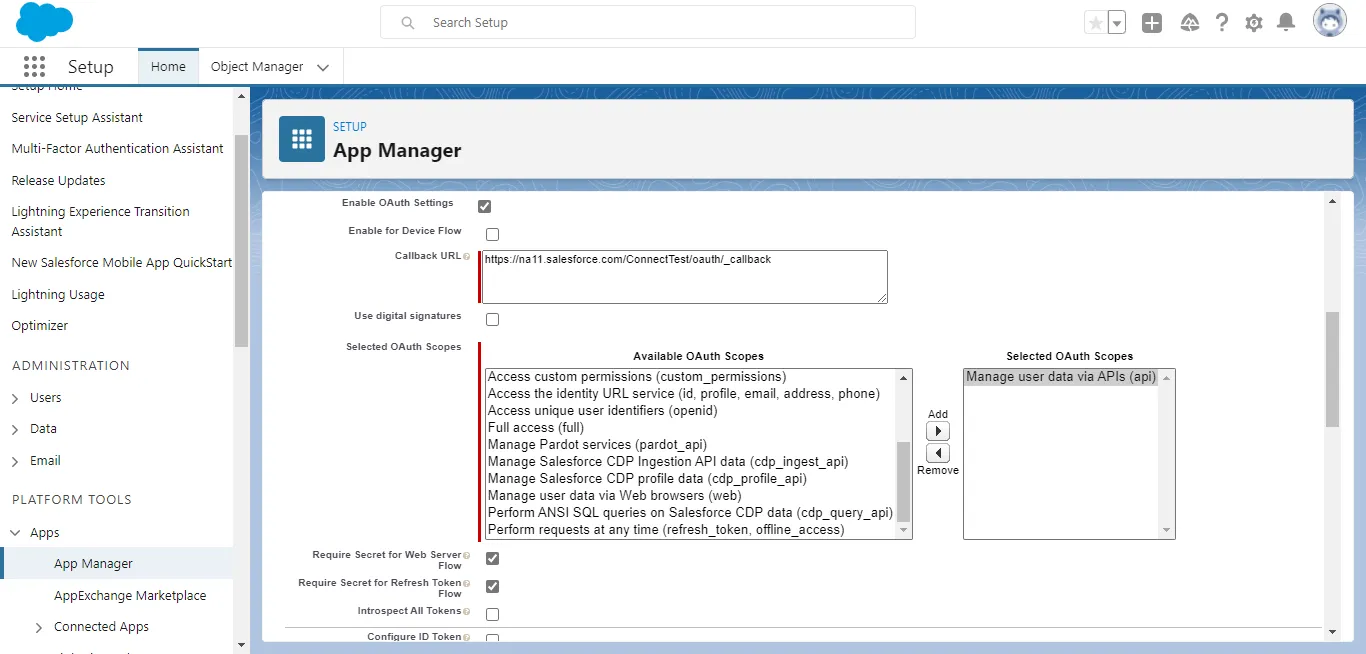Open New Salesforce Mobile App QuickStart

point(122,262)
